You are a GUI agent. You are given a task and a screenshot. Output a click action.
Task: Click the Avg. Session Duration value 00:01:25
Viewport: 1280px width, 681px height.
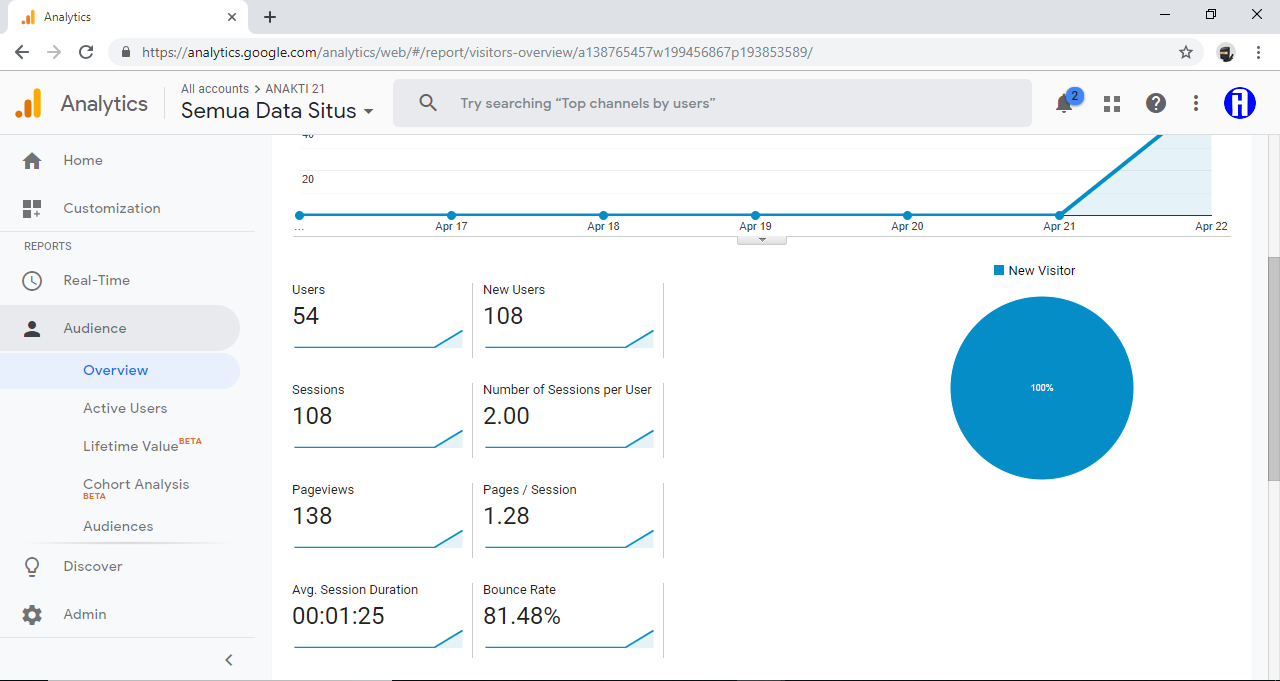coord(338,616)
